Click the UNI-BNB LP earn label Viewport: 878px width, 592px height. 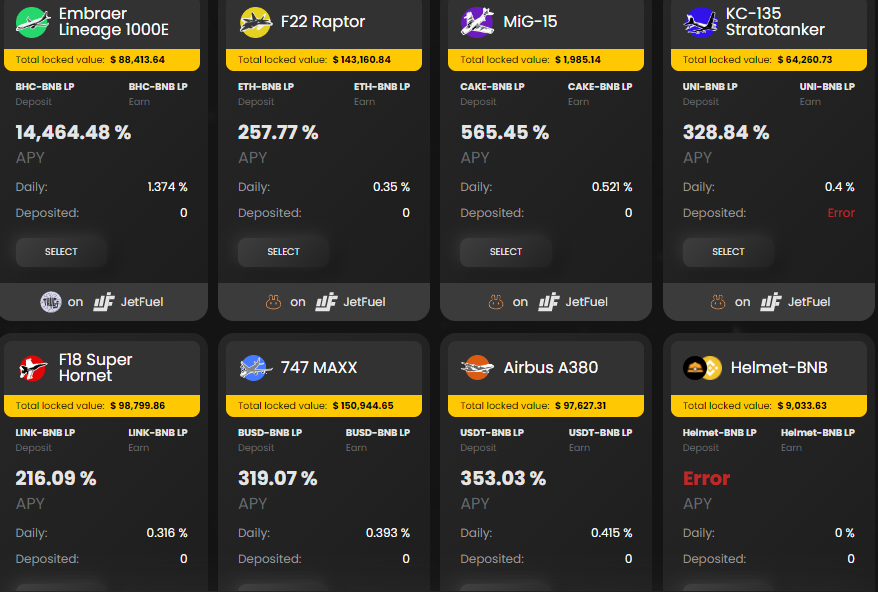tap(827, 87)
